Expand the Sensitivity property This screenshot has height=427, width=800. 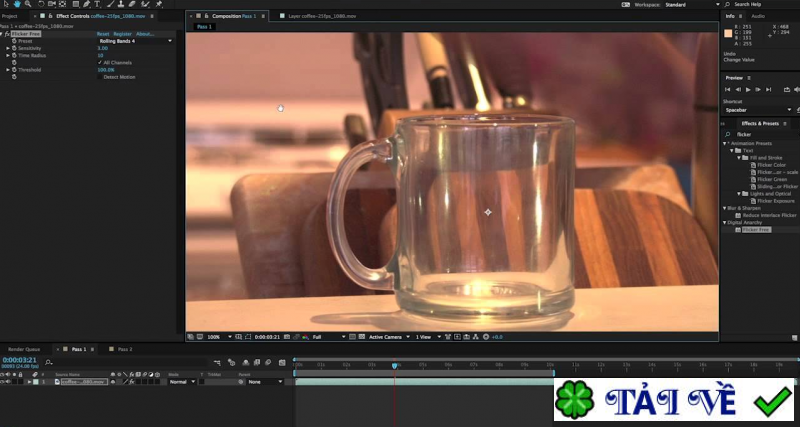(8, 48)
